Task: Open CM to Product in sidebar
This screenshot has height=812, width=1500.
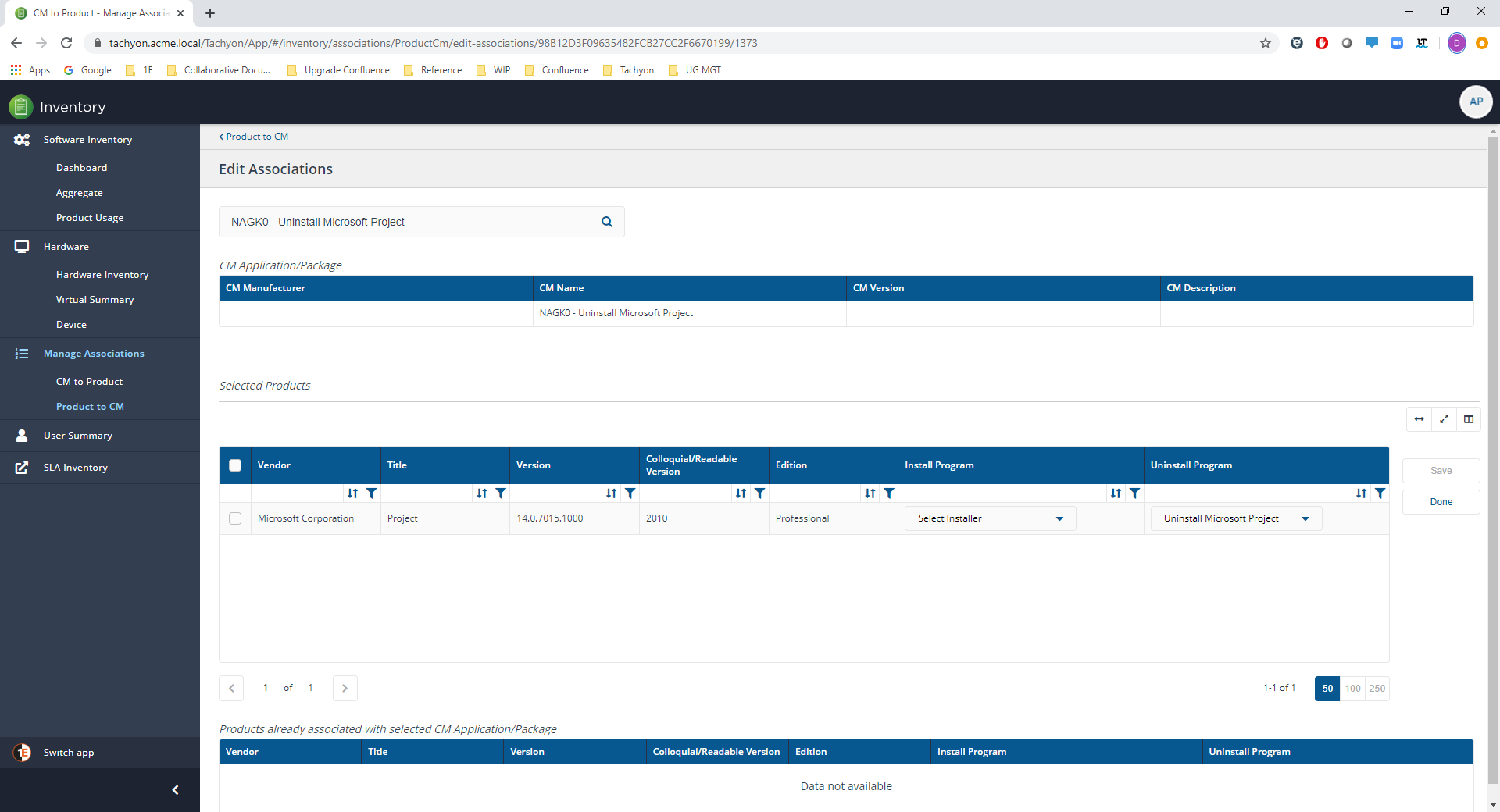Action: [89, 382]
